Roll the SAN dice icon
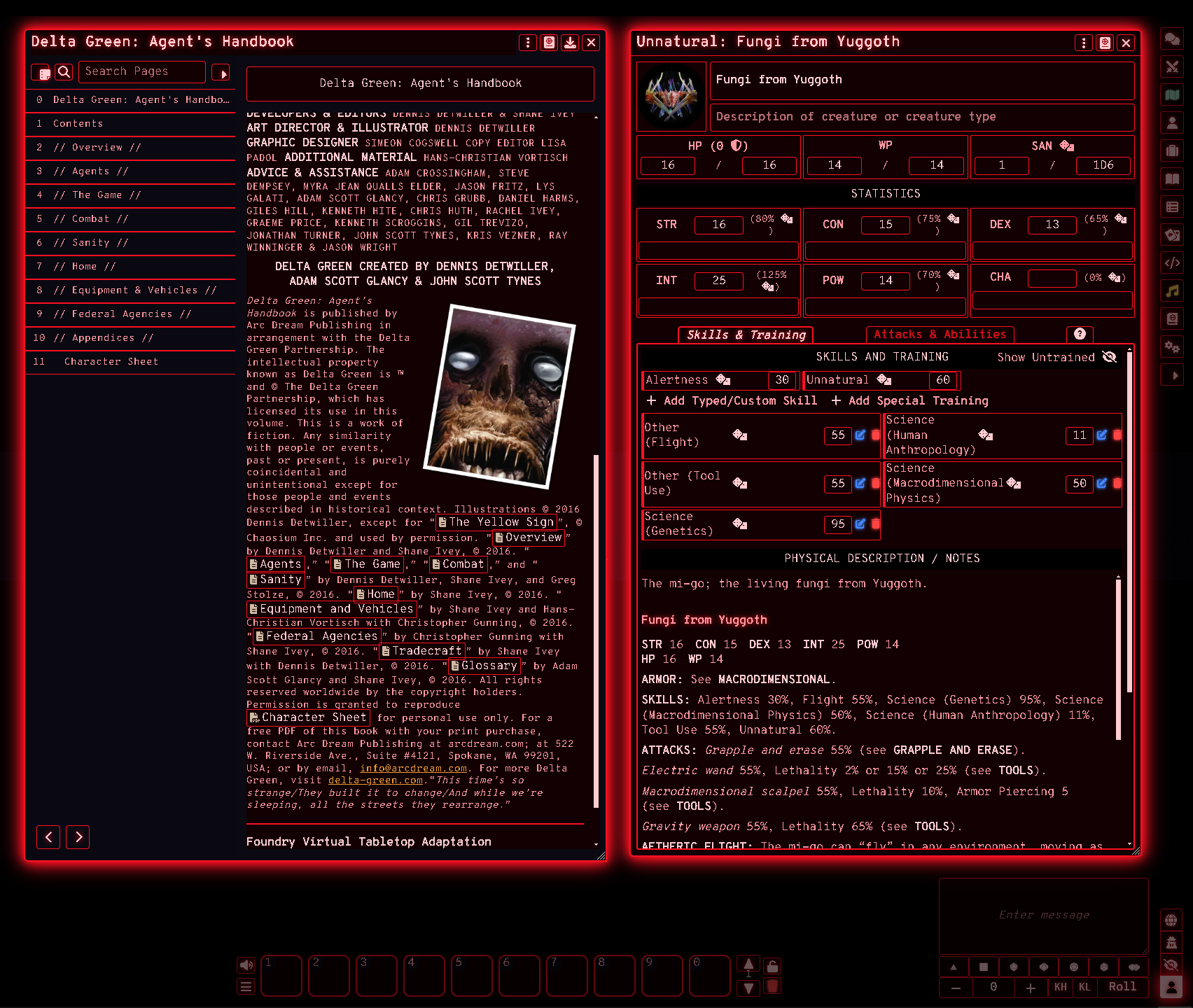The height and width of the screenshot is (1008, 1193). [1067, 146]
